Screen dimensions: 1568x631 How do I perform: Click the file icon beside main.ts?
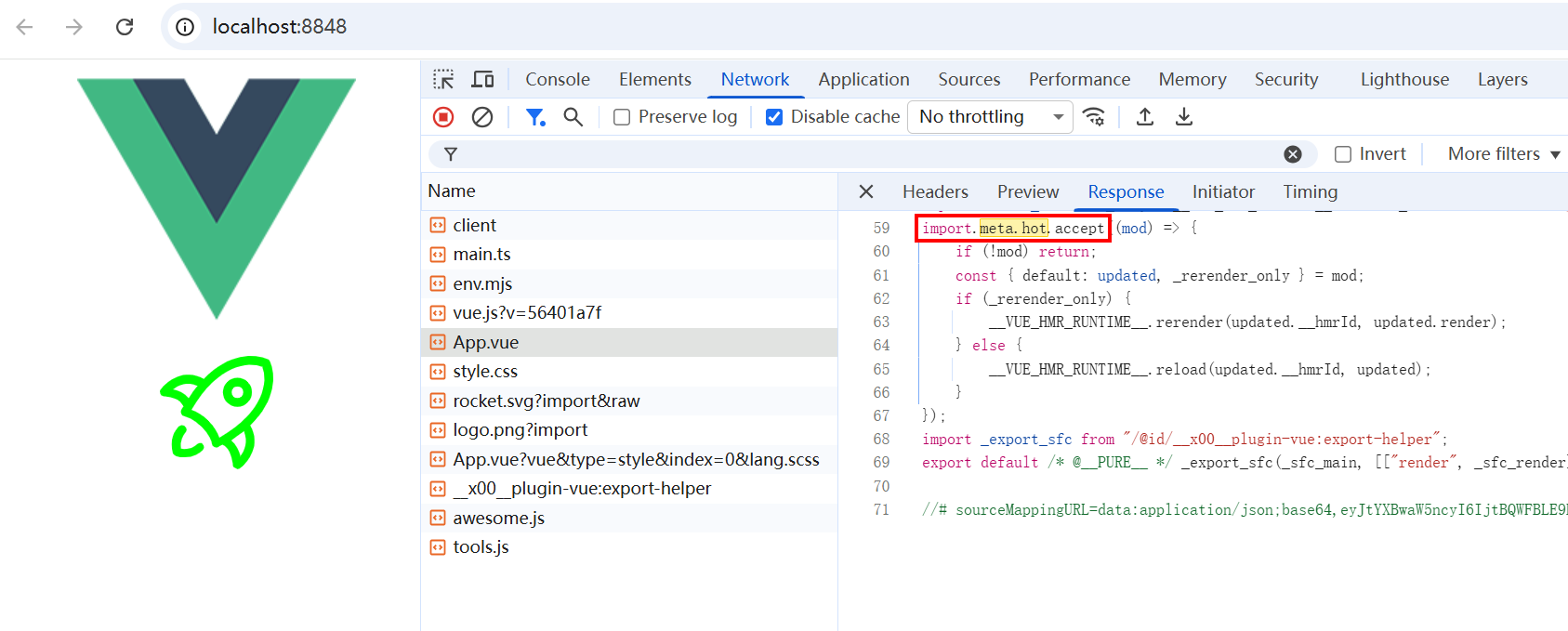pos(438,255)
